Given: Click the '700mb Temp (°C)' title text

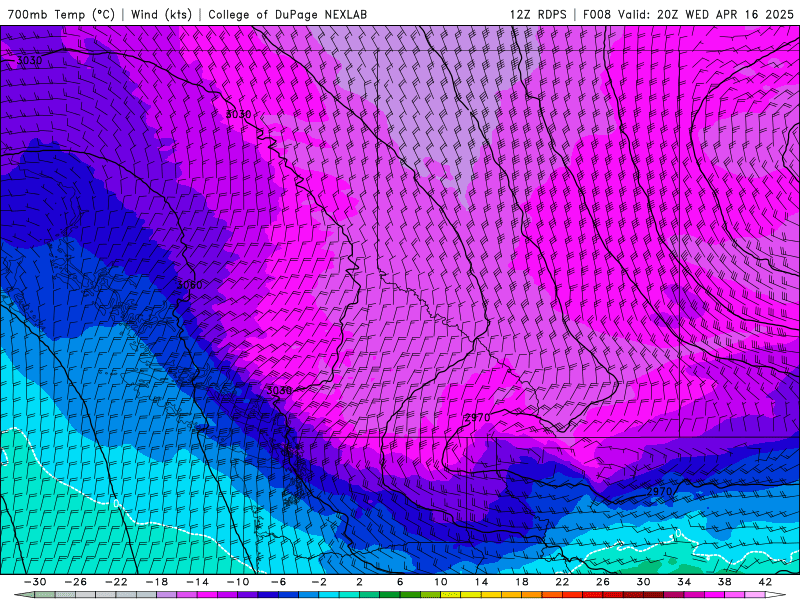Looking at the screenshot, I should coord(61,14).
